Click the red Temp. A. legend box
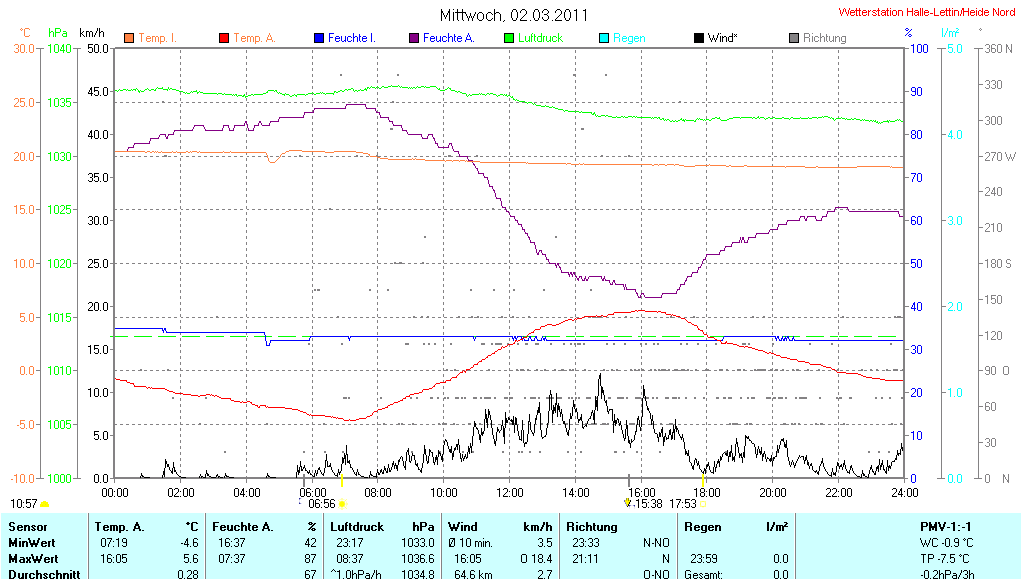1021x579 pixels. click(x=223, y=38)
